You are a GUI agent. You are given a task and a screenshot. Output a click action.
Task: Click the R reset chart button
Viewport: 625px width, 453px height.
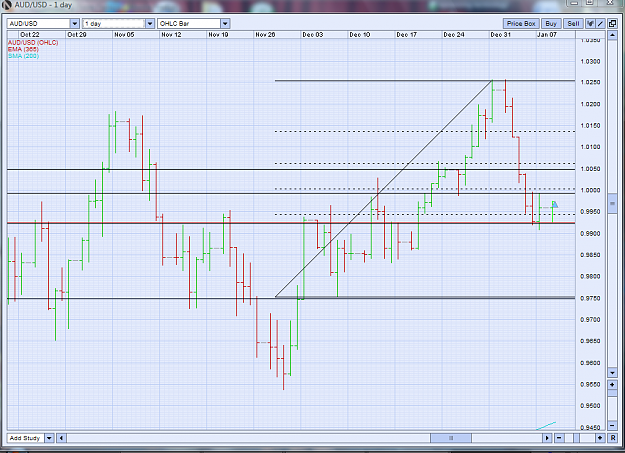coord(613,438)
